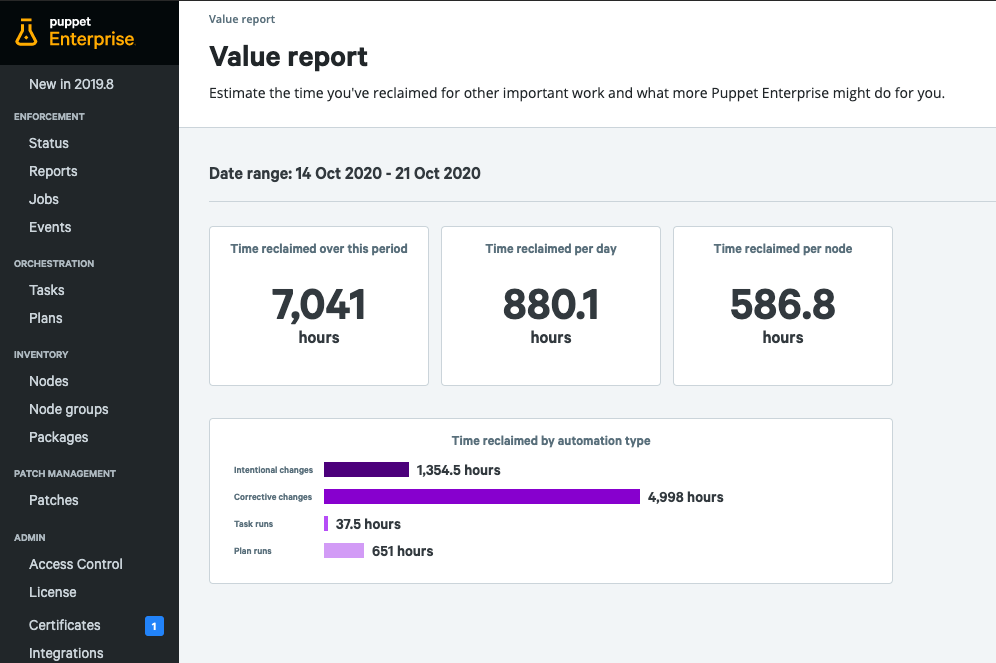Open Plans in the sidebar

[46, 318]
